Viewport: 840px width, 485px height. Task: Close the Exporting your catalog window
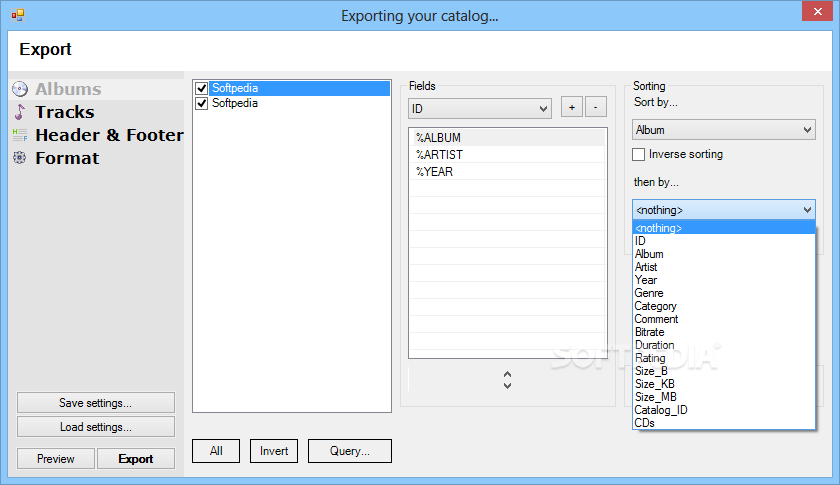817,11
